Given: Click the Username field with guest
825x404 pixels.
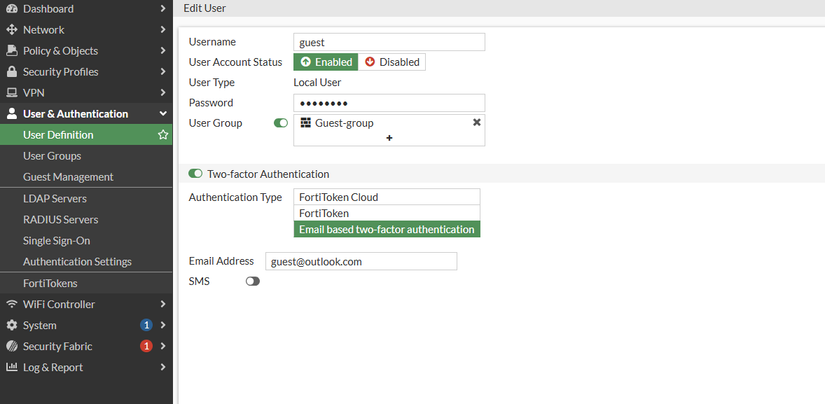Looking at the screenshot, I should coord(389,42).
